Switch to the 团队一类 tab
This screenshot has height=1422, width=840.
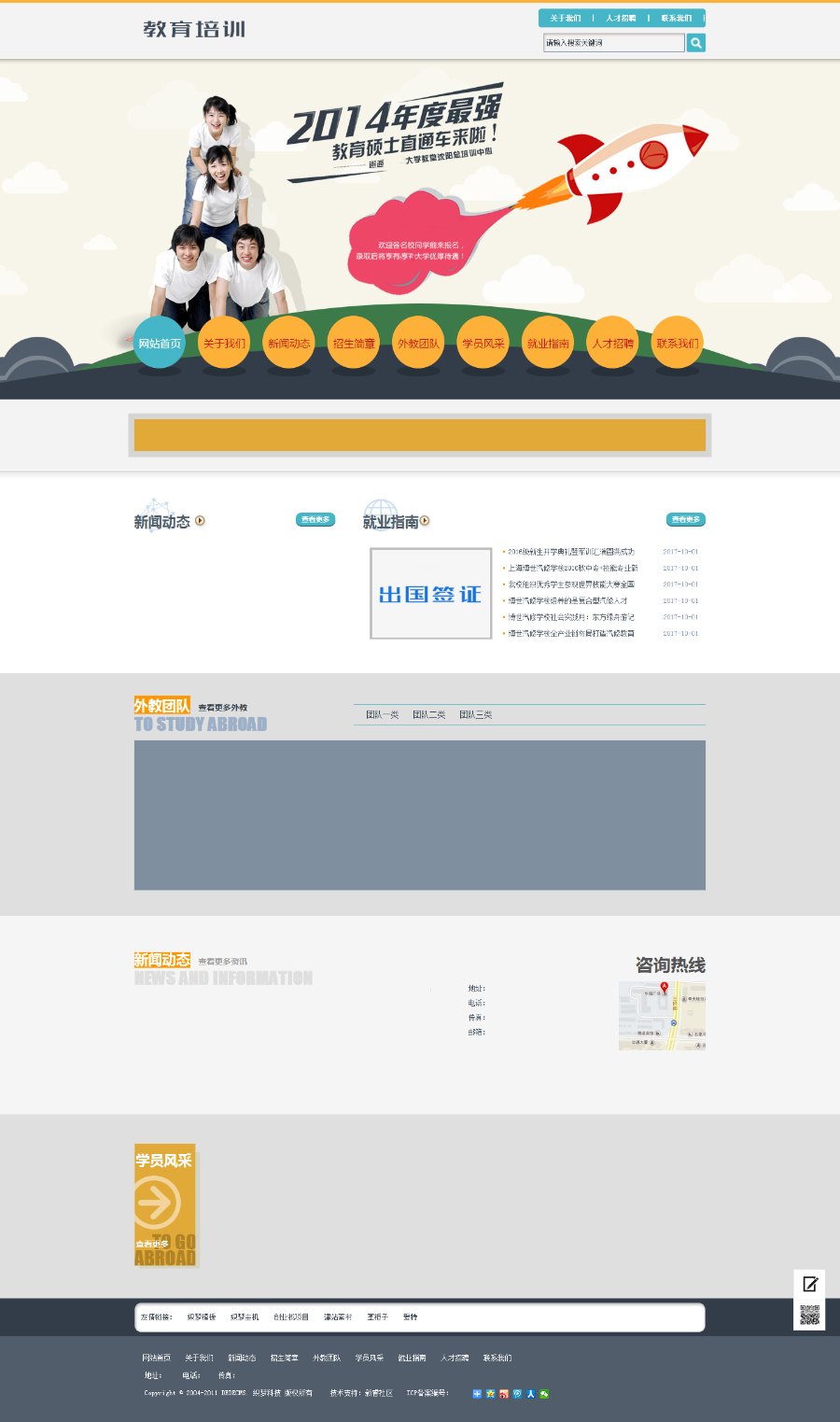coord(383,714)
